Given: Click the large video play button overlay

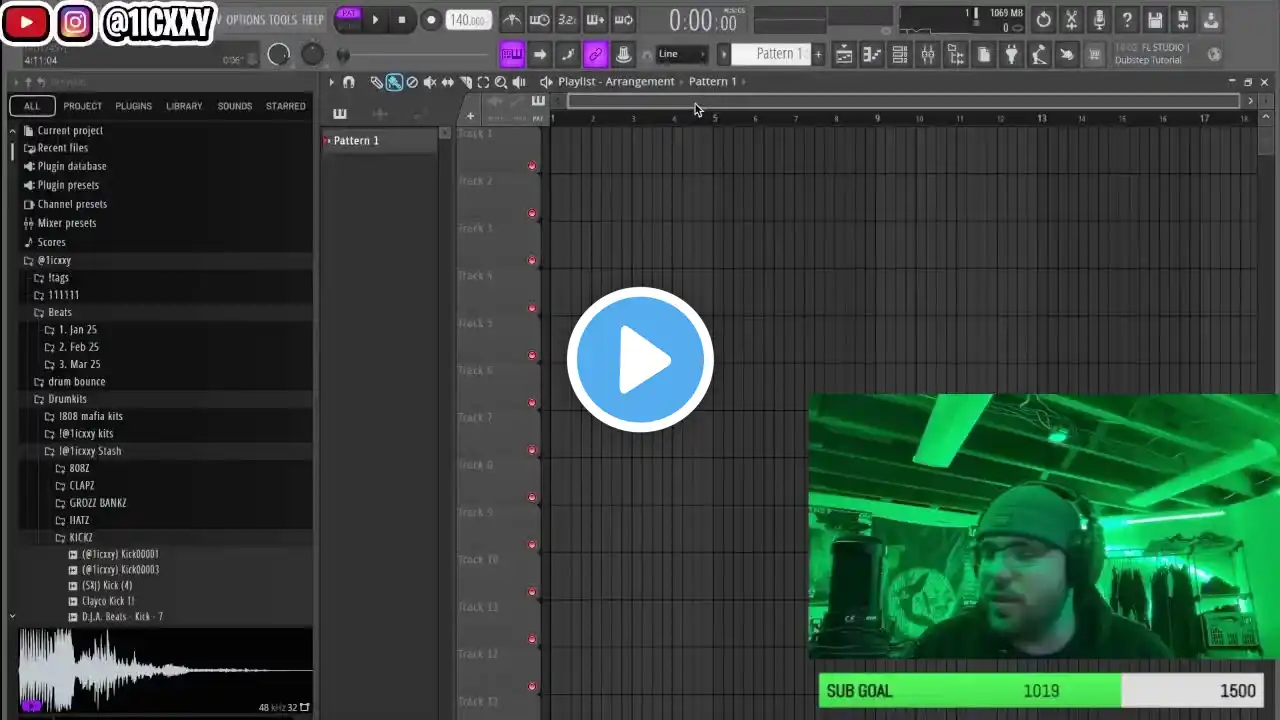Looking at the screenshot, I should pyautogui.click(x=640, y=360).
